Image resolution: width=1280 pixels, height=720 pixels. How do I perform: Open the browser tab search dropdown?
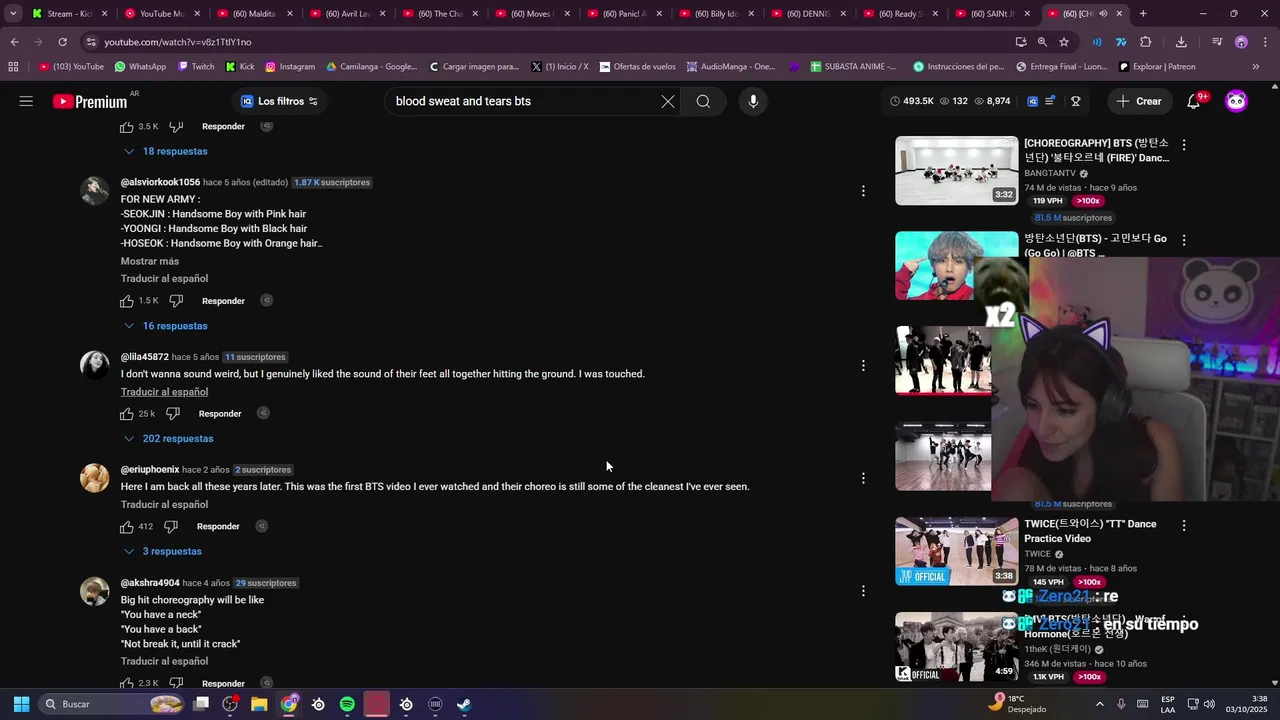(13, 14)
